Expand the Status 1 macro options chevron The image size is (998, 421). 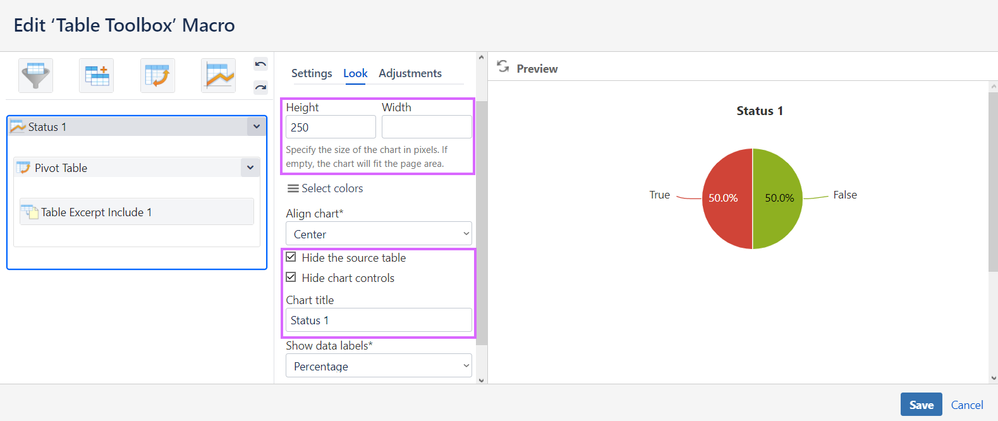pyautogui.click(x=256, y=127)
